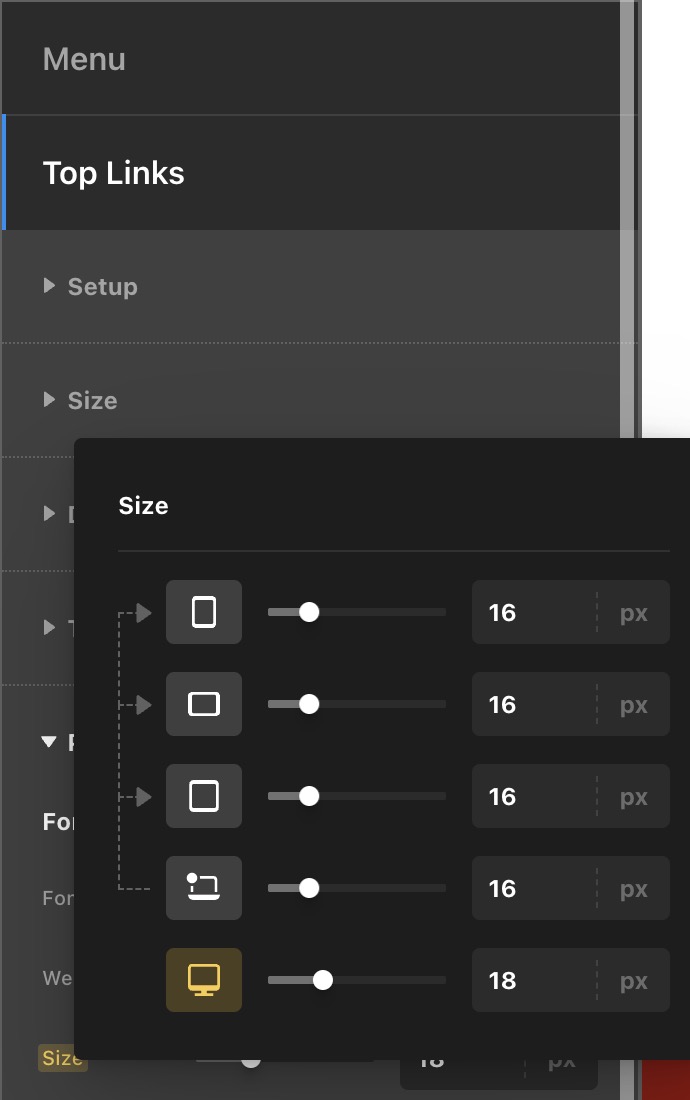The width and height of the screenshot is (690, 1100).
Task: Select the laptop breakpoint icon
Action: (x=204, y=888)
